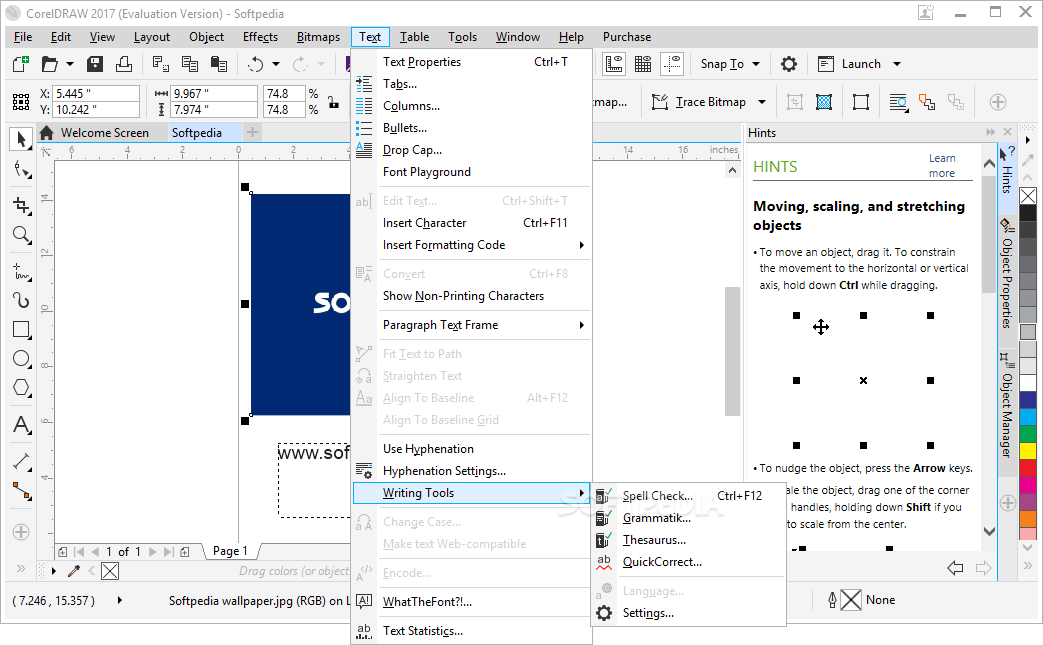Click the X position input field

click(96, 93)
